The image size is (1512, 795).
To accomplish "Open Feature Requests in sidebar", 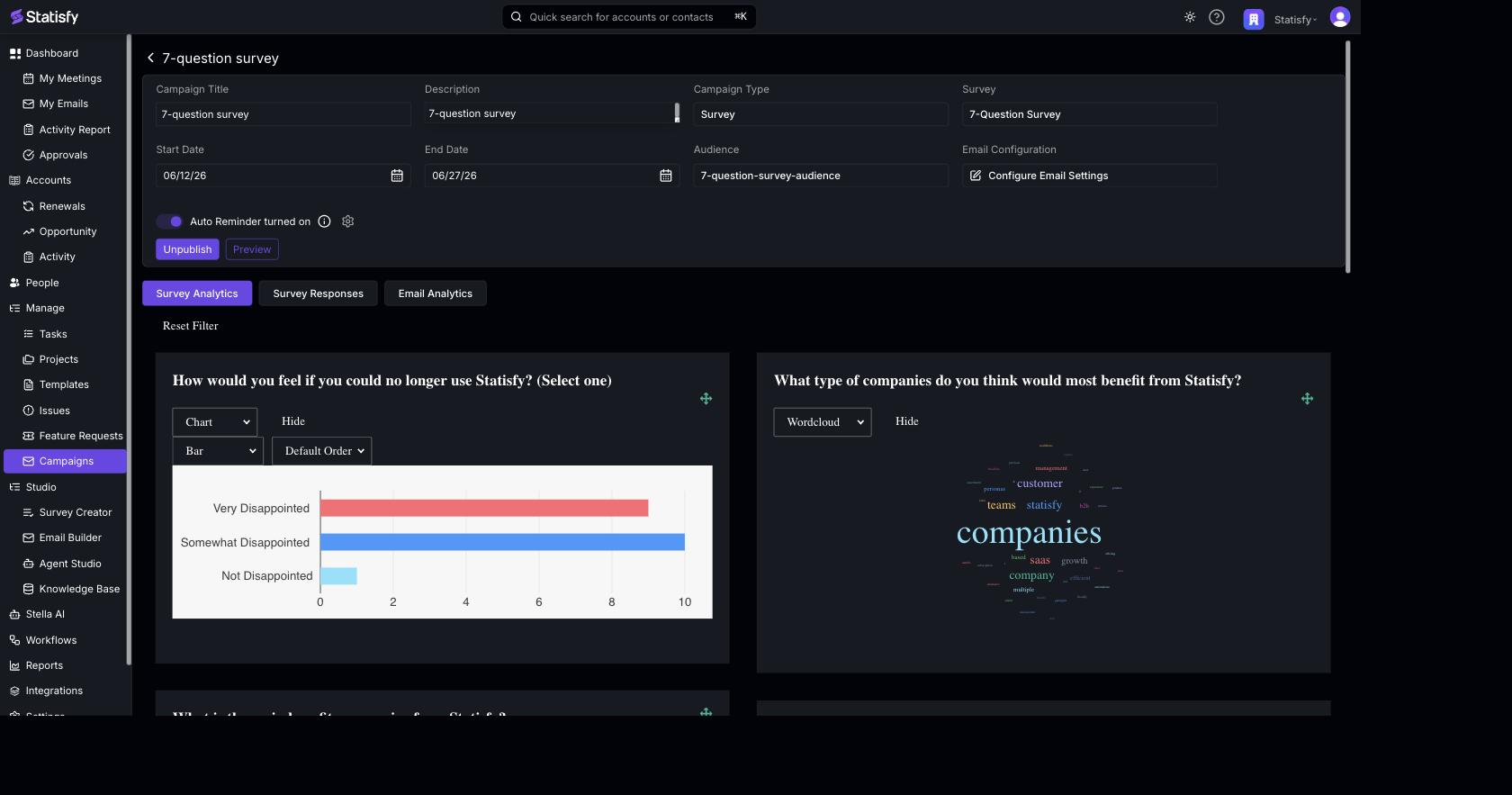I will pos(81,436).
